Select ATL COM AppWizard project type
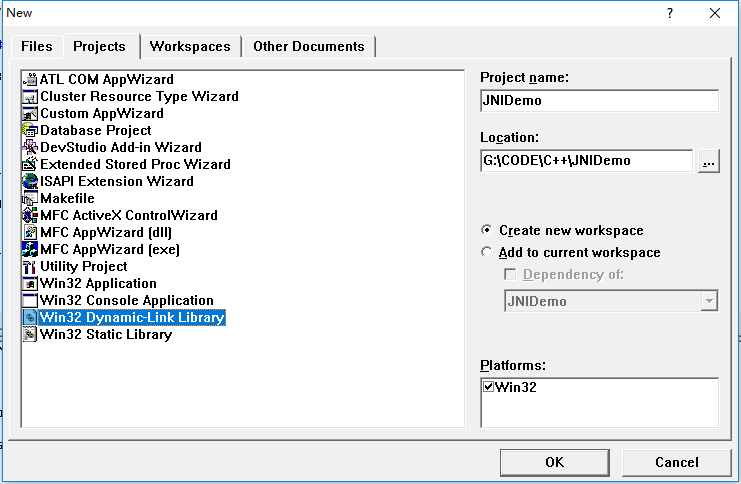 tap(107, 79)
